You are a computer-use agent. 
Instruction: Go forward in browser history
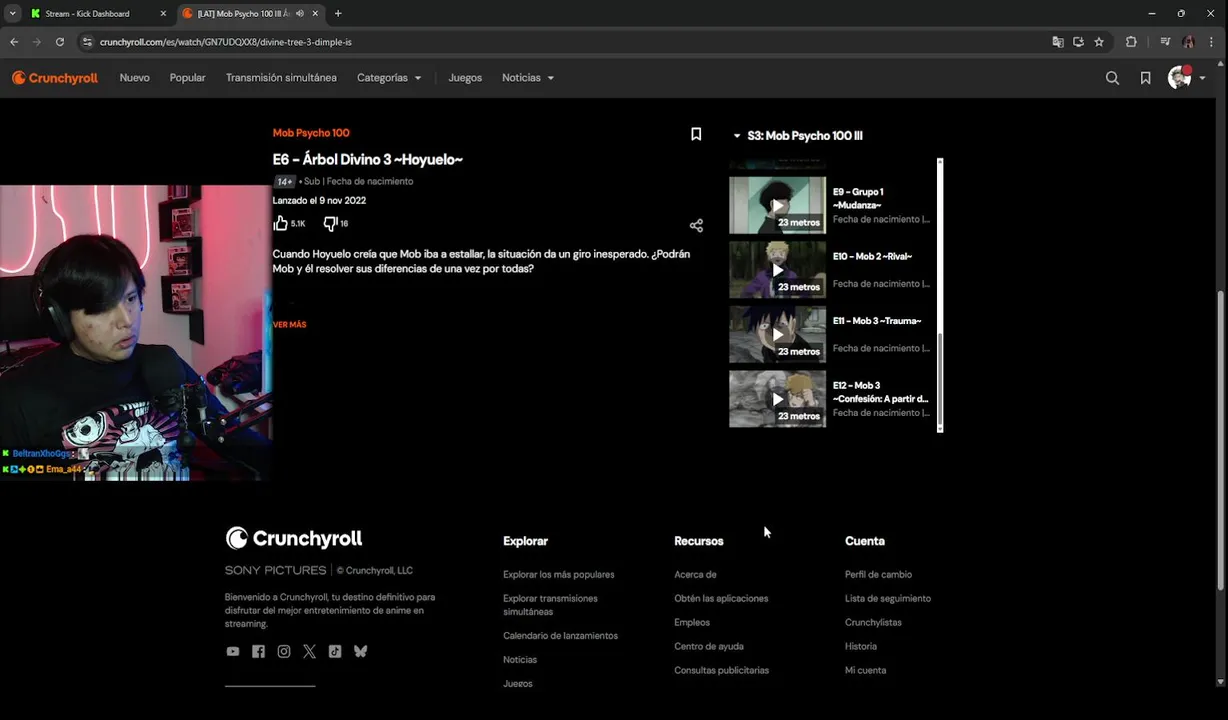tap(37, 42)
